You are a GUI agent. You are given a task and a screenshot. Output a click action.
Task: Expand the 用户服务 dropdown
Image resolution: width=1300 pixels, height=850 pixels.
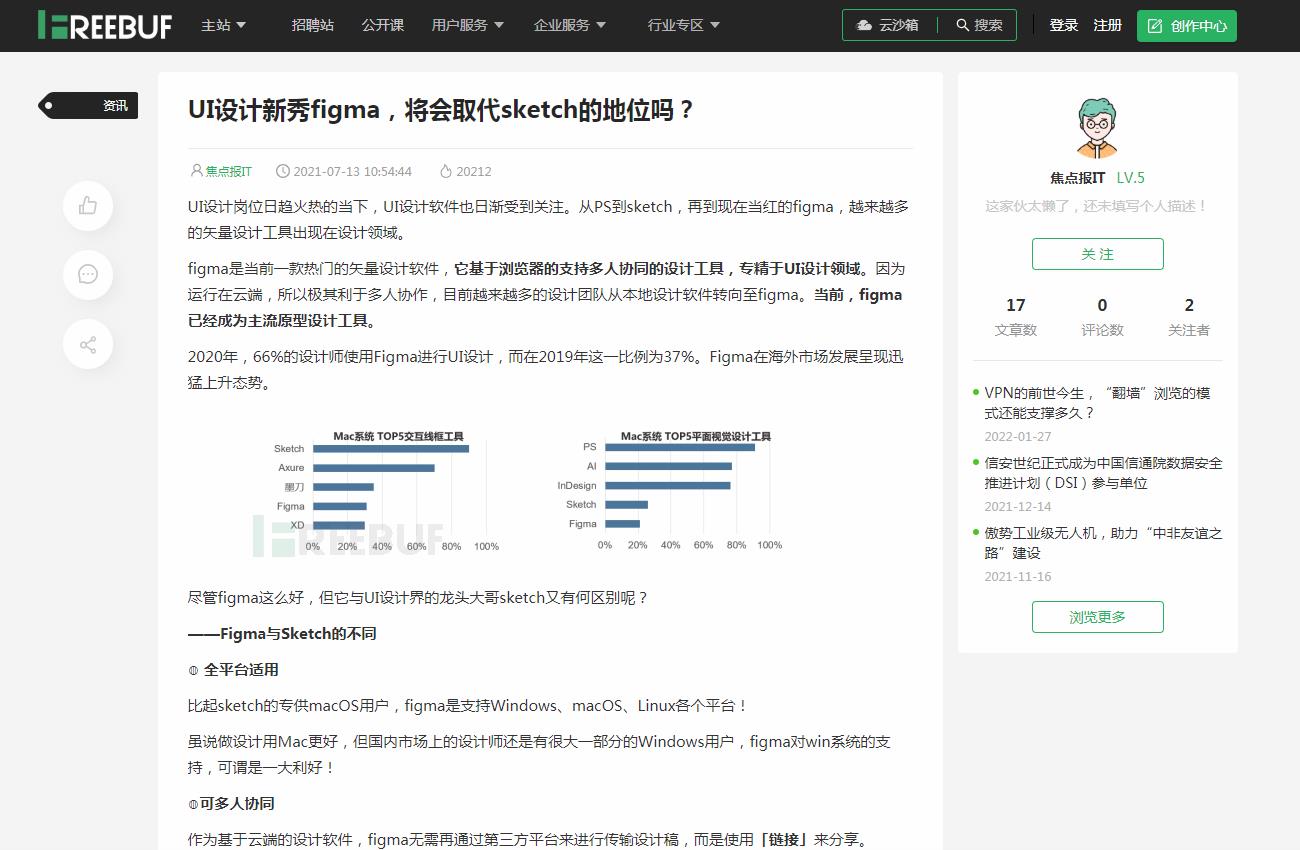467,25
